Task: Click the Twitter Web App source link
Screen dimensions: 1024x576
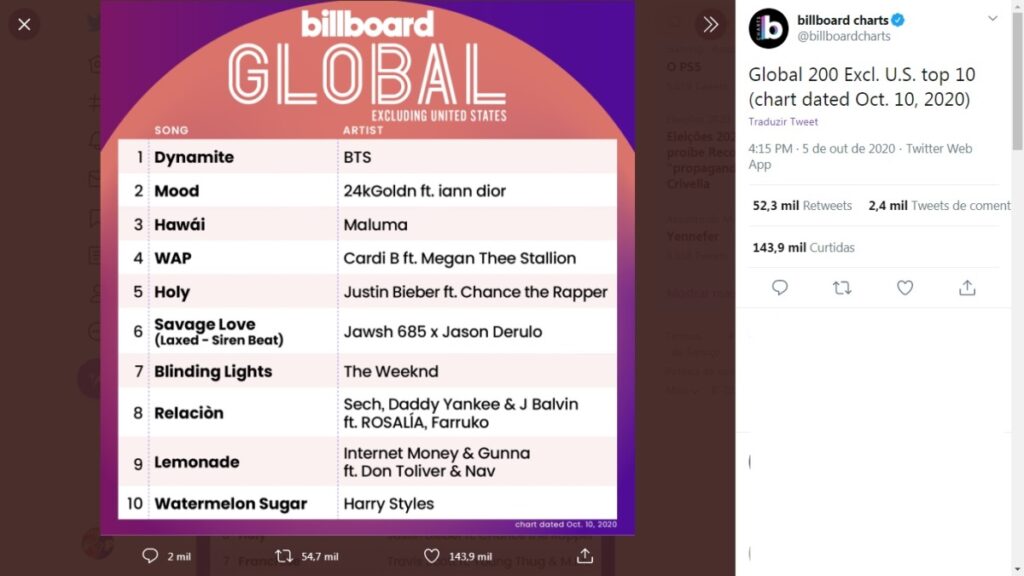Action: tap(860, 156)
